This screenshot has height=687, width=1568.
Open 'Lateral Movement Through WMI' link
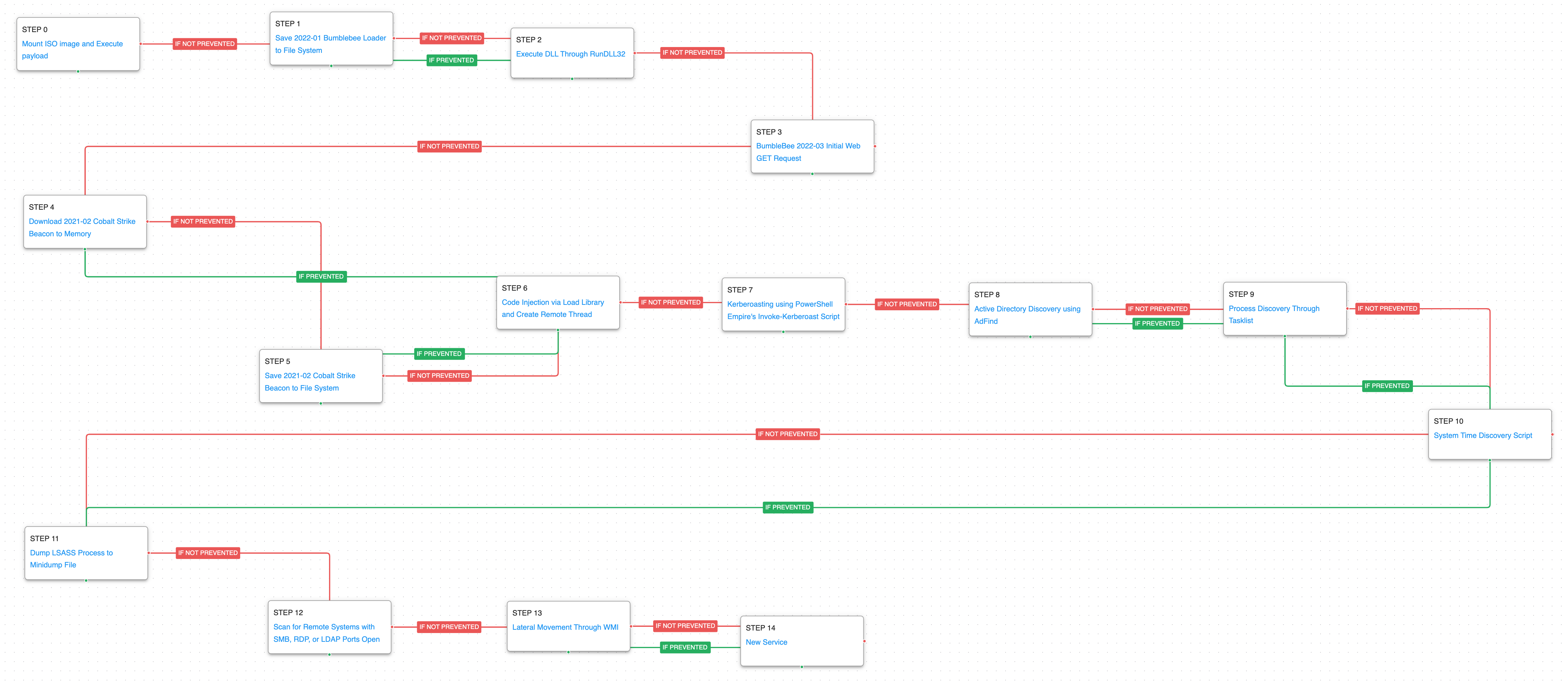(x=564, y=627)
